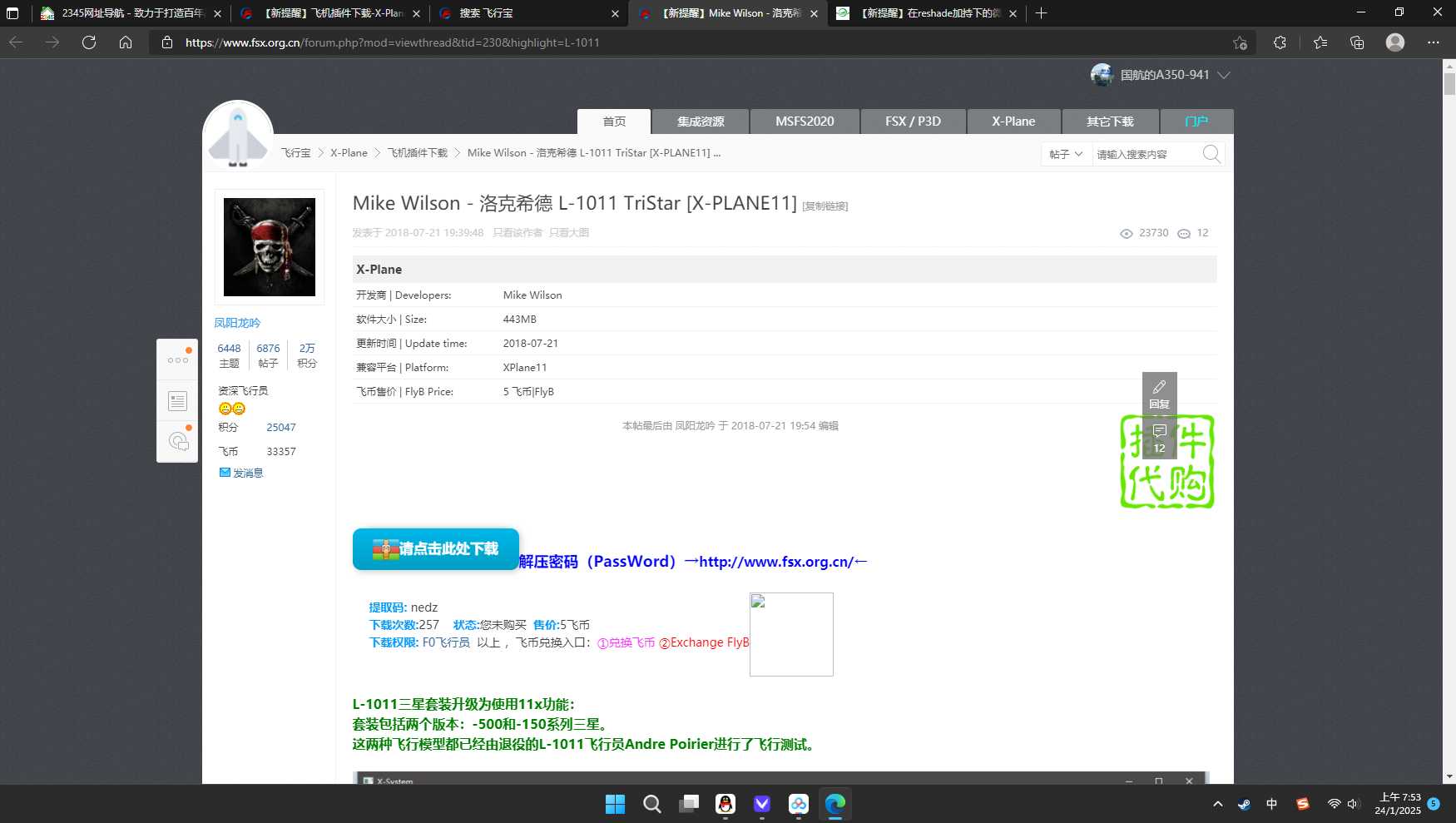1456x823 pixels.
Task: Click 飞行宝 breadcrumb link
Action: coord(295,153)
